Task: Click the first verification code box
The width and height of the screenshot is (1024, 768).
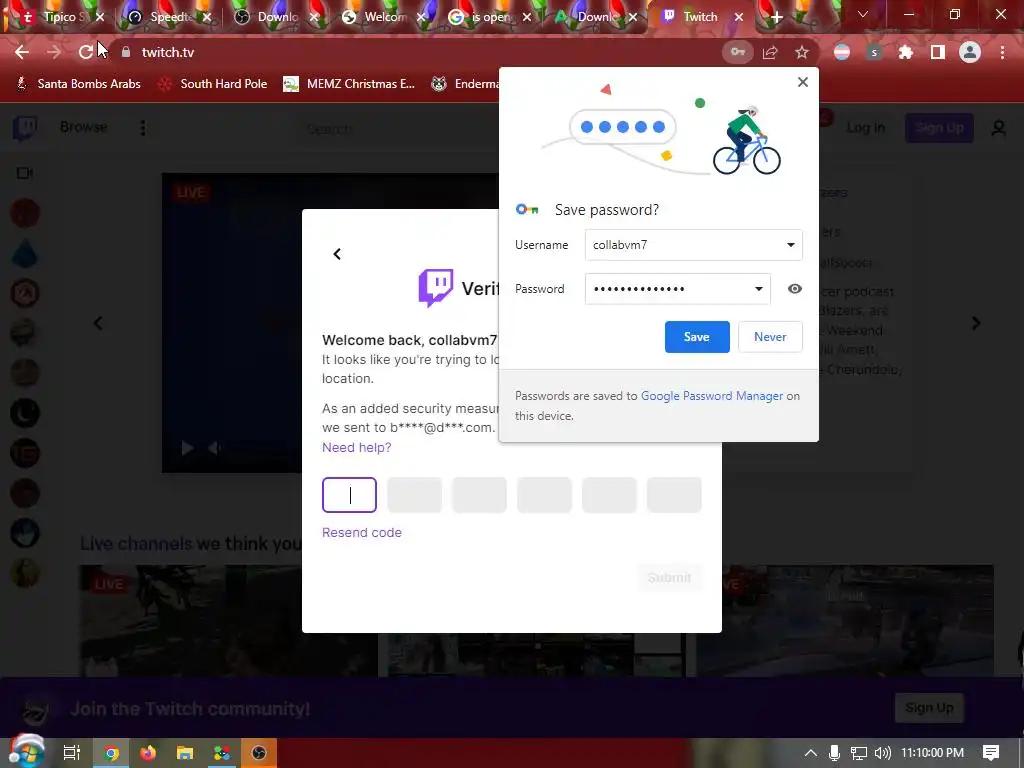Action: point(349,495)
